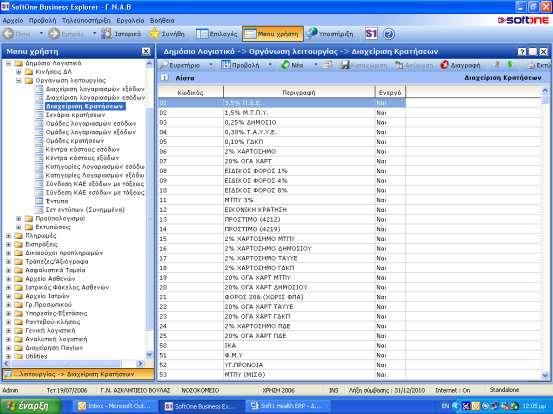The height and width of the screenshot is (414, 553).
Task: Expand the Προϋπολογισμοί folder
Action: coord(19,219)
